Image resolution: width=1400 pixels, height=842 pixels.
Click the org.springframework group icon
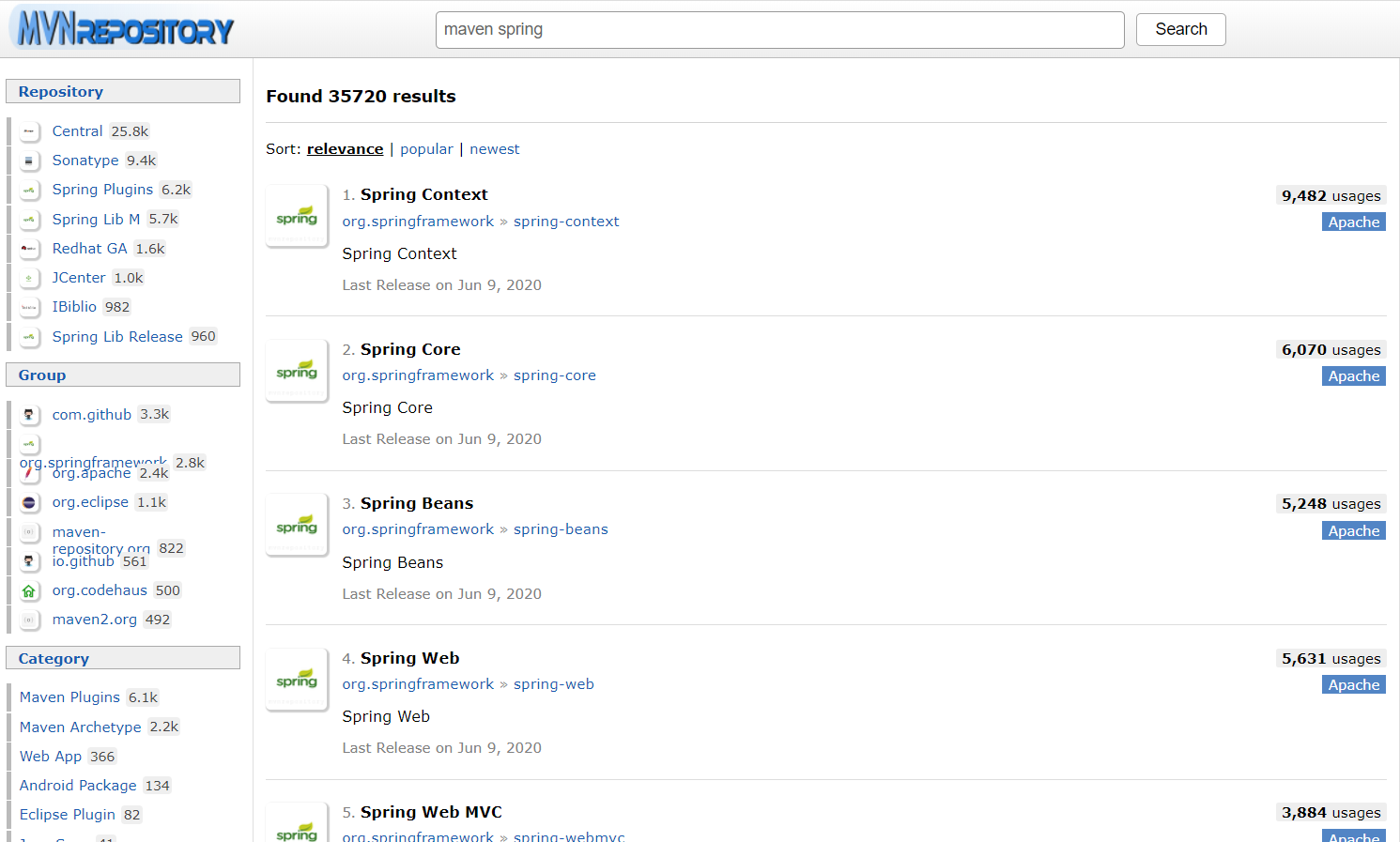29,444
